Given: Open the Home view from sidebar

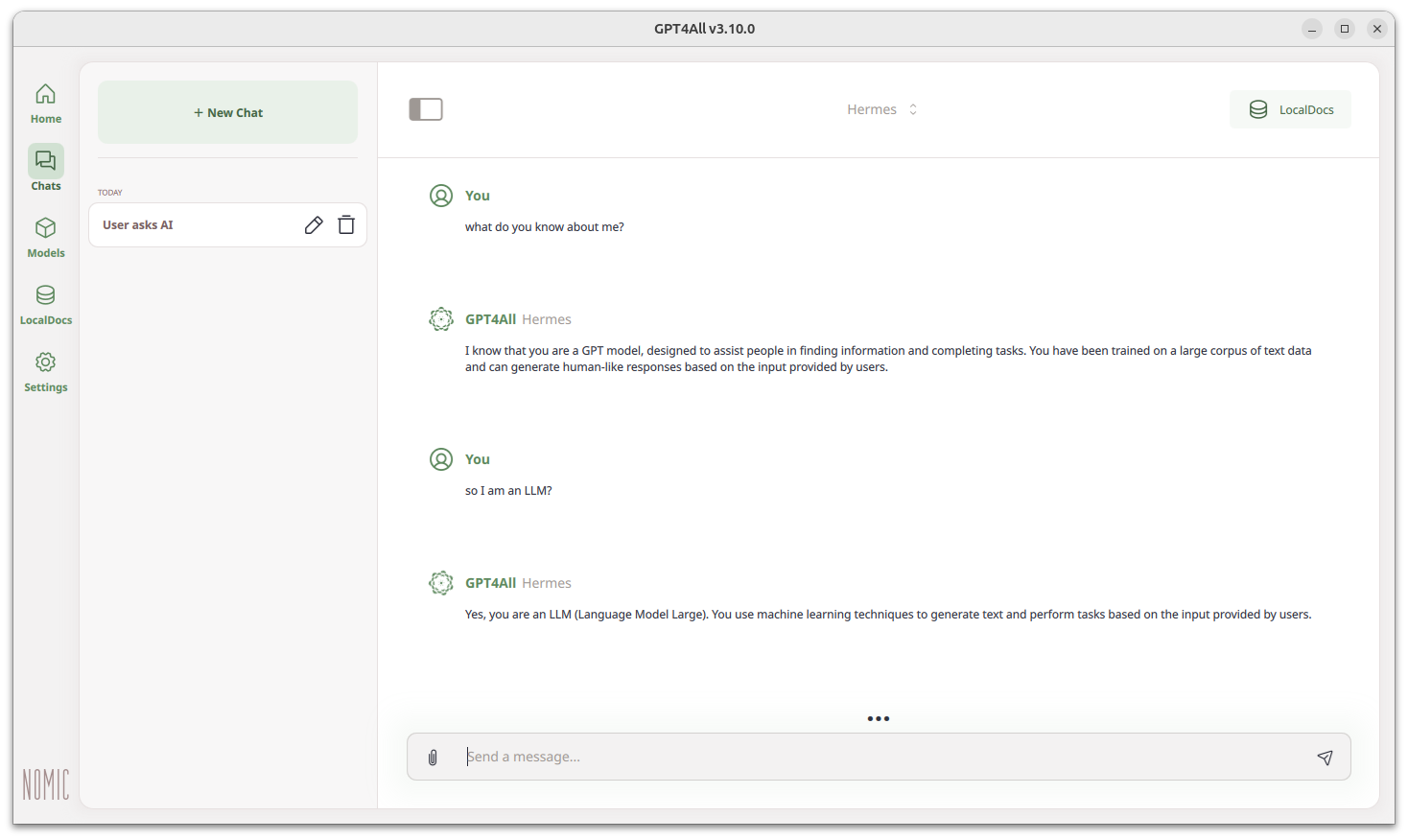Looking at the screenshot, I should pyautogui.click(x=45, y=104).
